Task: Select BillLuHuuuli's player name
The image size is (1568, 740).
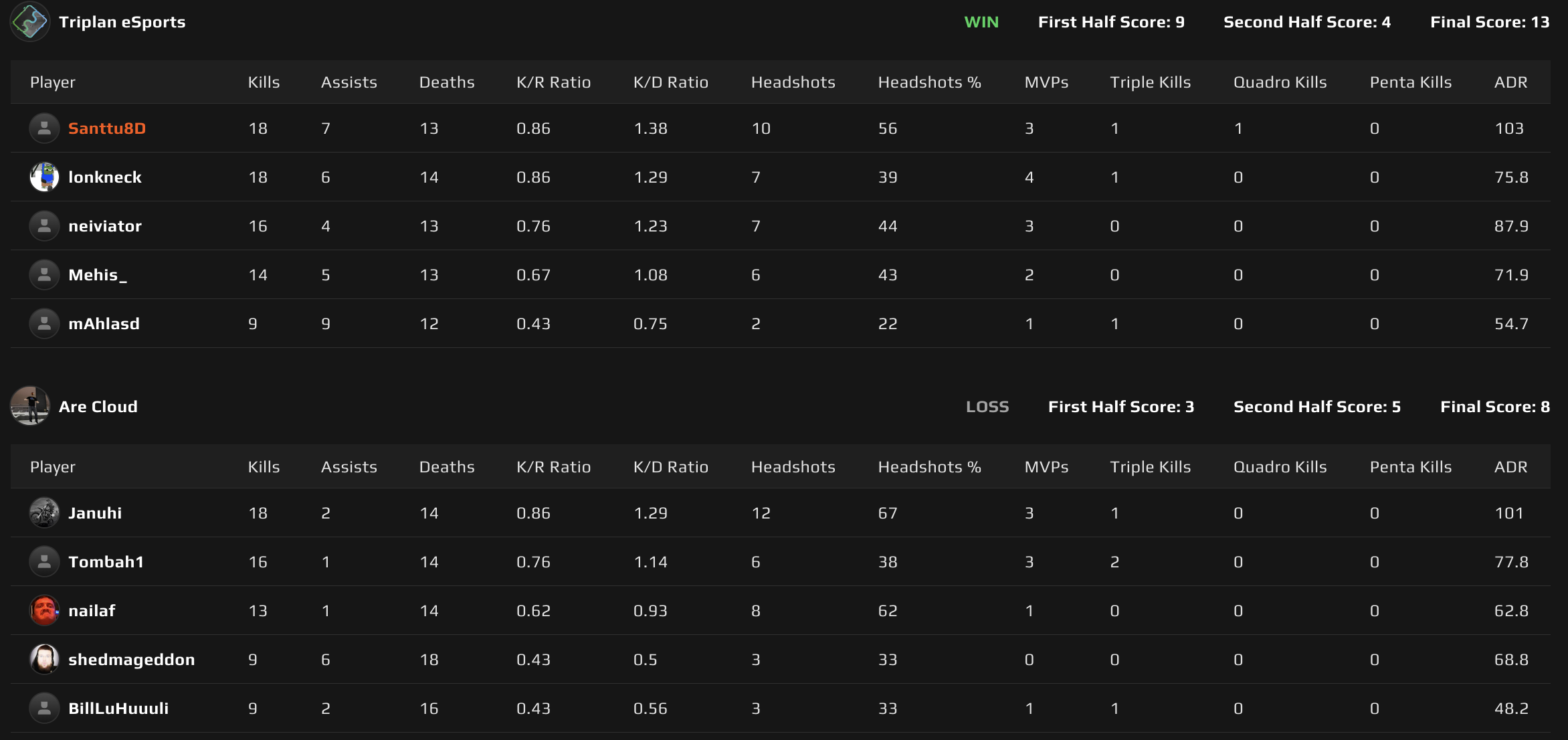Action: pyautogui.click(x=118, y=708)
